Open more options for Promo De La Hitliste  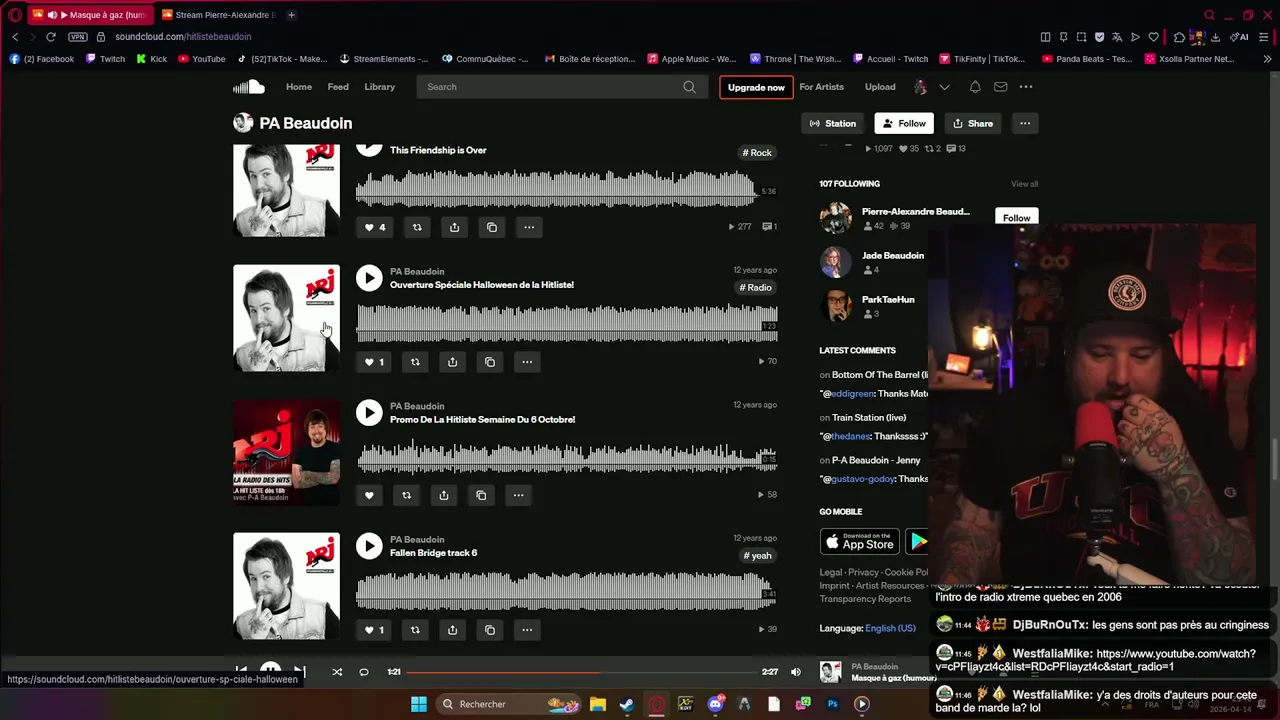pyautogui.click(x=518, y=495)
